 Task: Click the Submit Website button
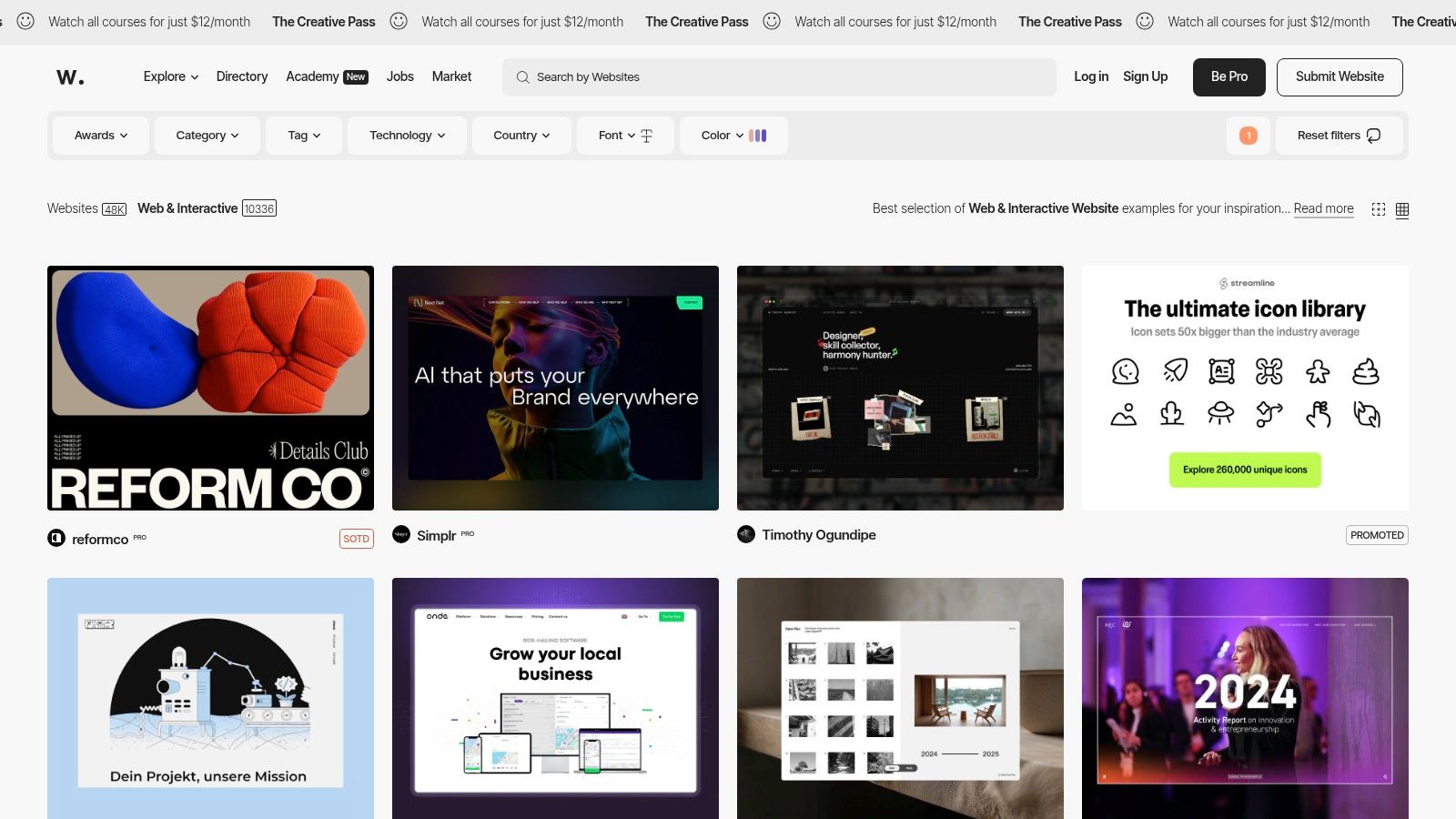pos(1340,77)
